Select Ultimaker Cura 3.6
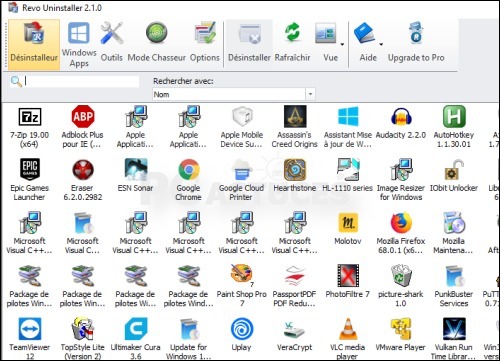Image resolution: width=500 pixels, height=361 pixels. click(135, 339)
